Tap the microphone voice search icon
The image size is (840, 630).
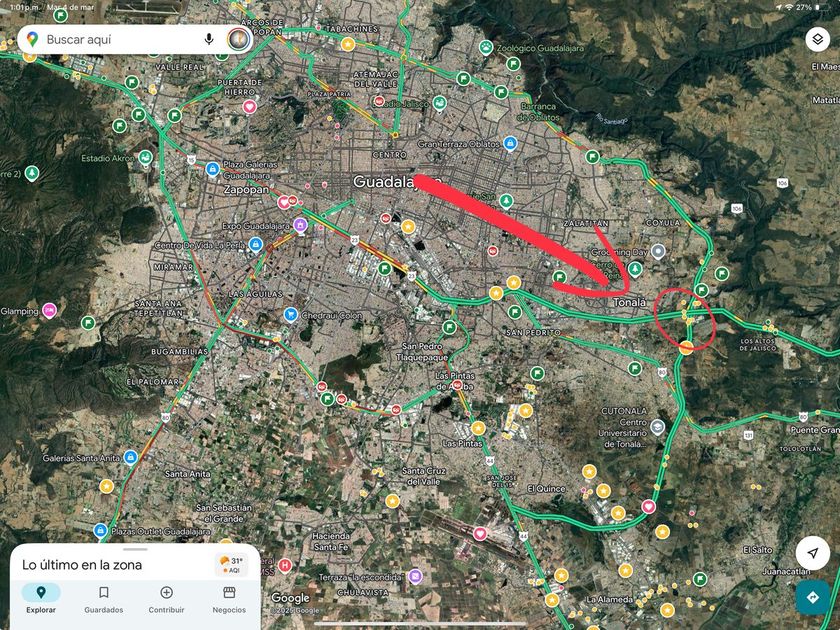209,39
